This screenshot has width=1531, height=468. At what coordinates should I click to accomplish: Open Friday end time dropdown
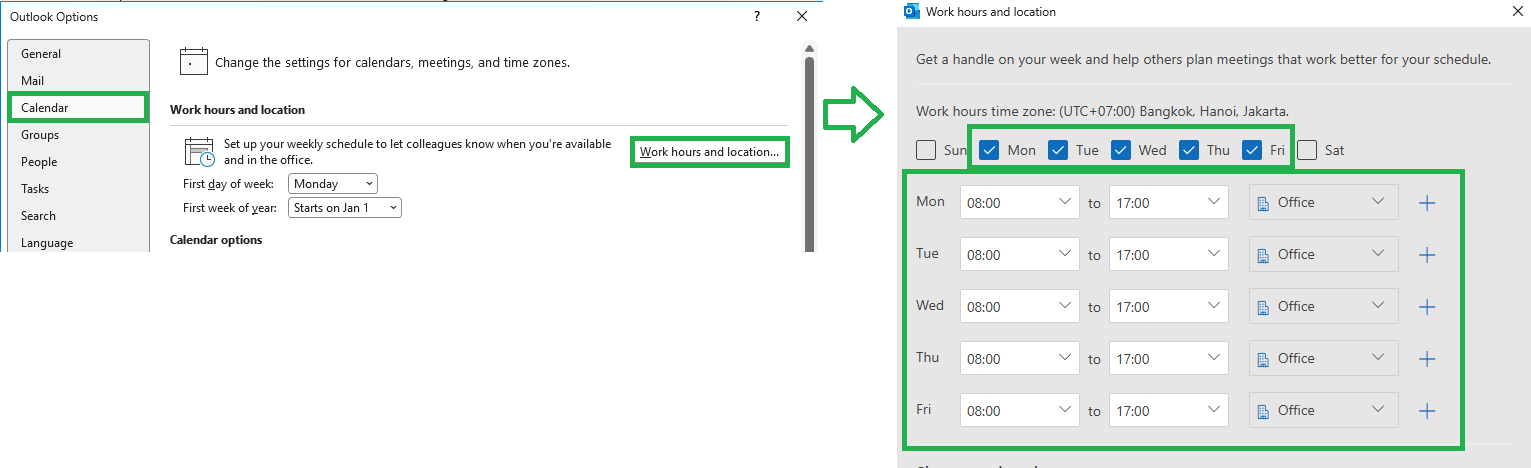(x=1168, y=410)
